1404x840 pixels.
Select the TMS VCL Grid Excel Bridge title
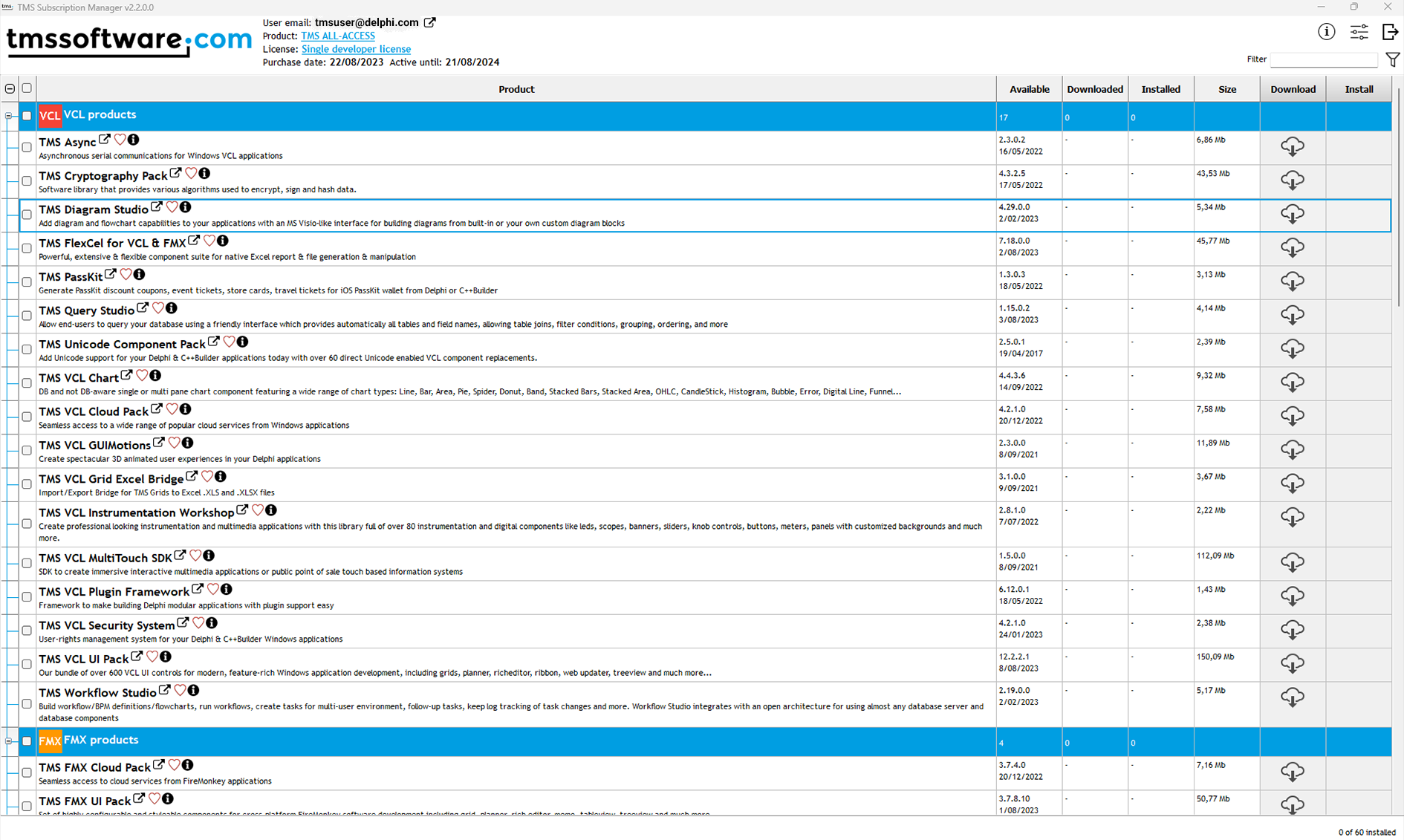coord(111,479)
